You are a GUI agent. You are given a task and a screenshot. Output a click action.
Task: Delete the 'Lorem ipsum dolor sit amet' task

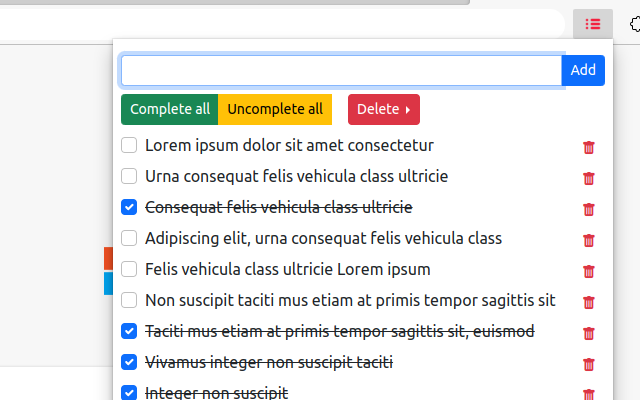(589, 147)
